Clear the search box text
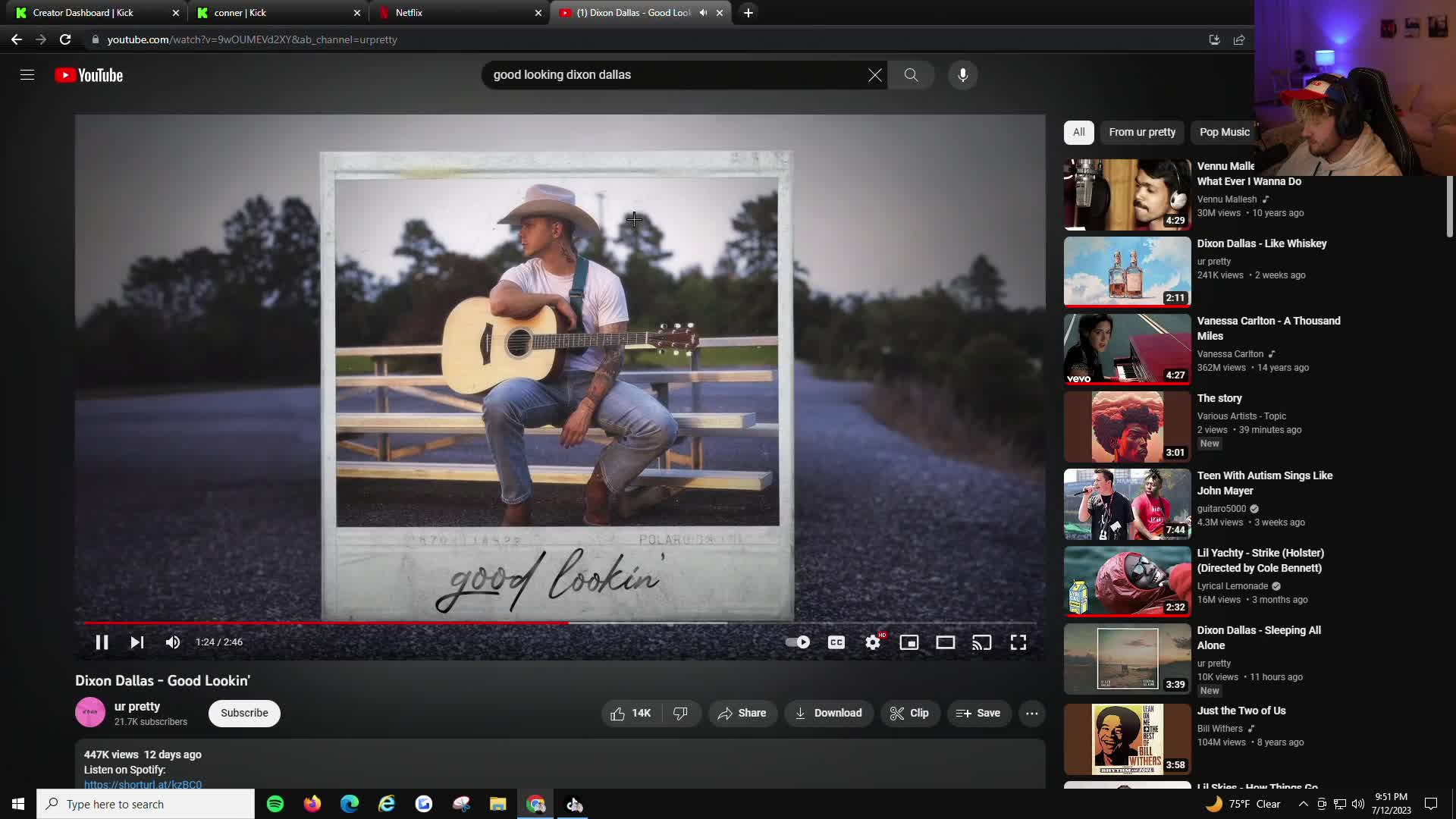This screenshot has height=819, width=1456. coord(875,75)
